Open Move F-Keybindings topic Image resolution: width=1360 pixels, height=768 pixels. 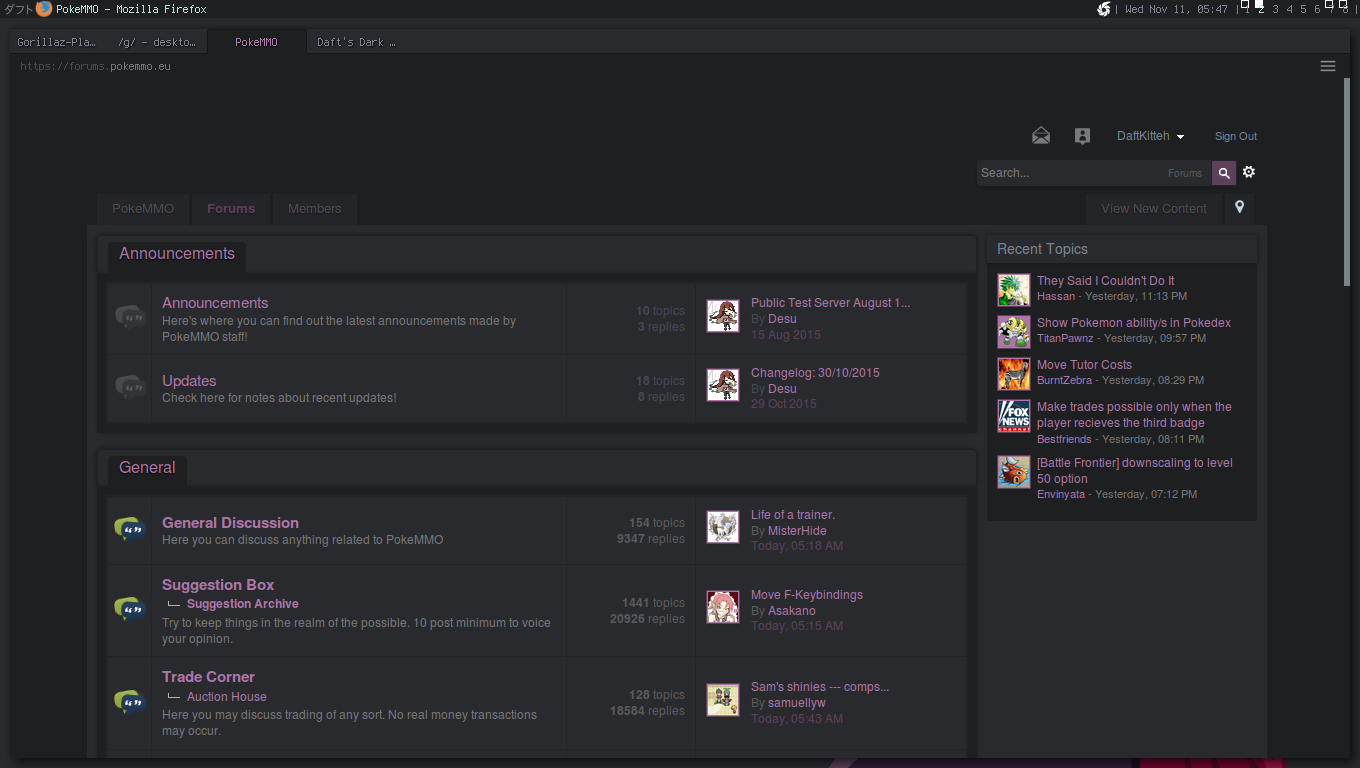pyautogui.click(x=807, y=595)
